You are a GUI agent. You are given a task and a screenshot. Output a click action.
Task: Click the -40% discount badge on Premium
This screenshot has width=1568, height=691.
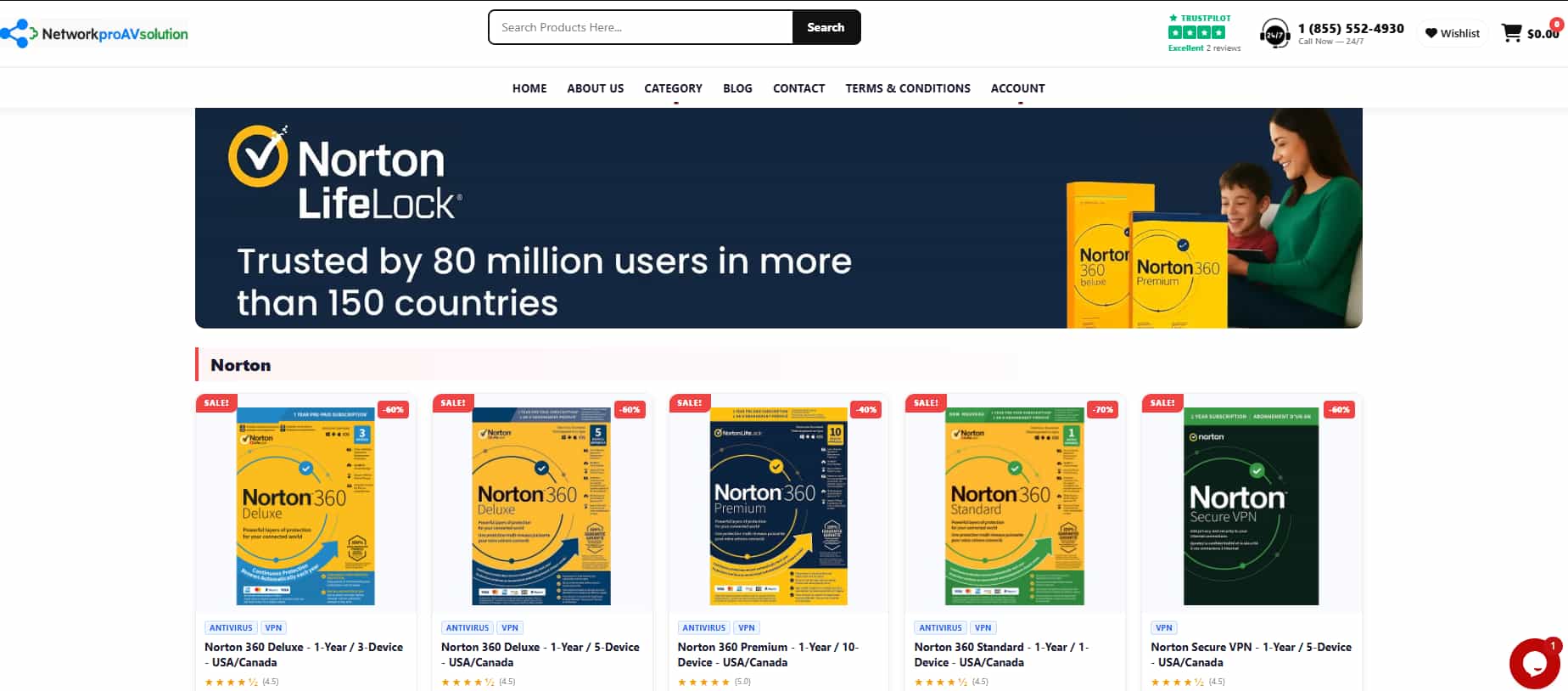[x=866, y=409]
